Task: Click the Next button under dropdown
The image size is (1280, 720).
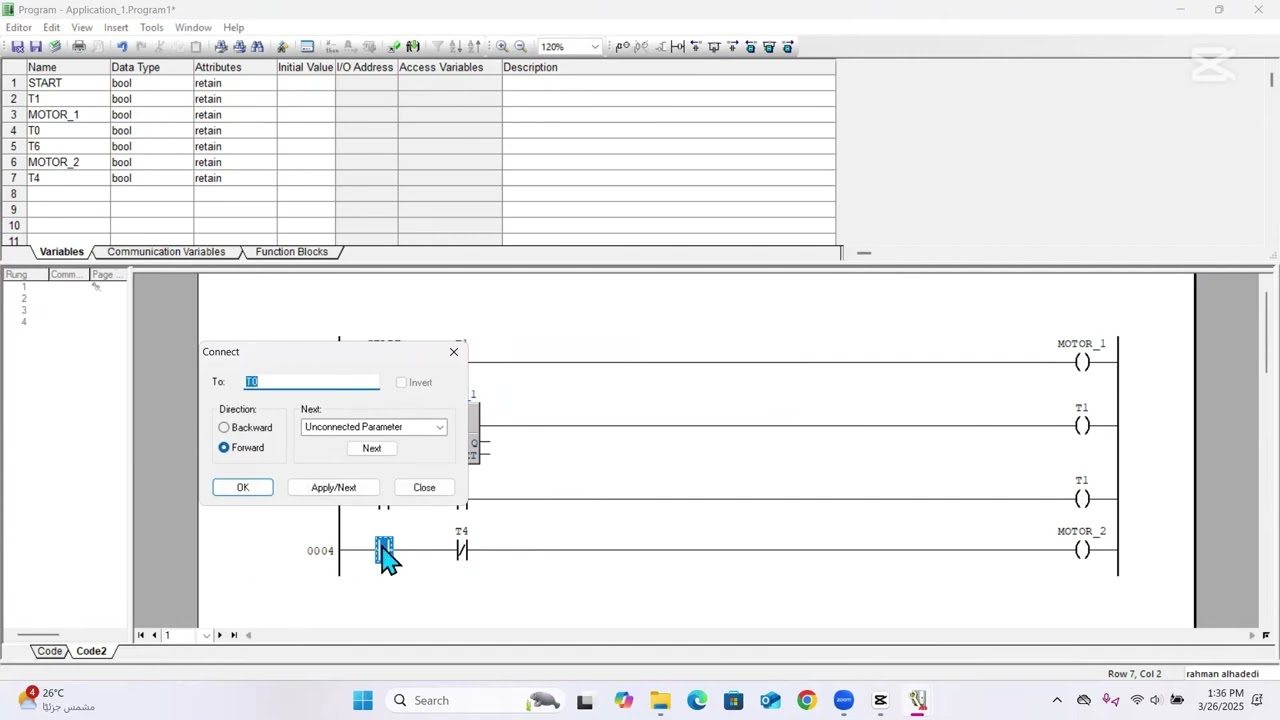Action: coord(372,448)
